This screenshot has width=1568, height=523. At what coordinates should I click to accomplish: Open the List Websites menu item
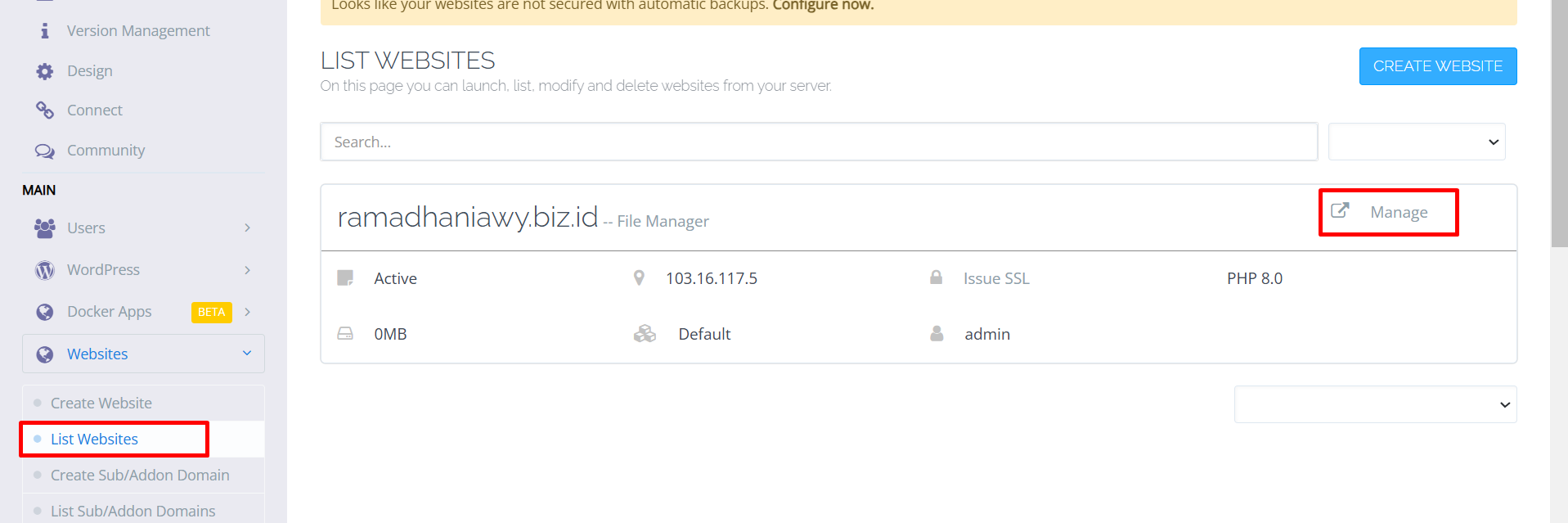click(x=94, y=440)
